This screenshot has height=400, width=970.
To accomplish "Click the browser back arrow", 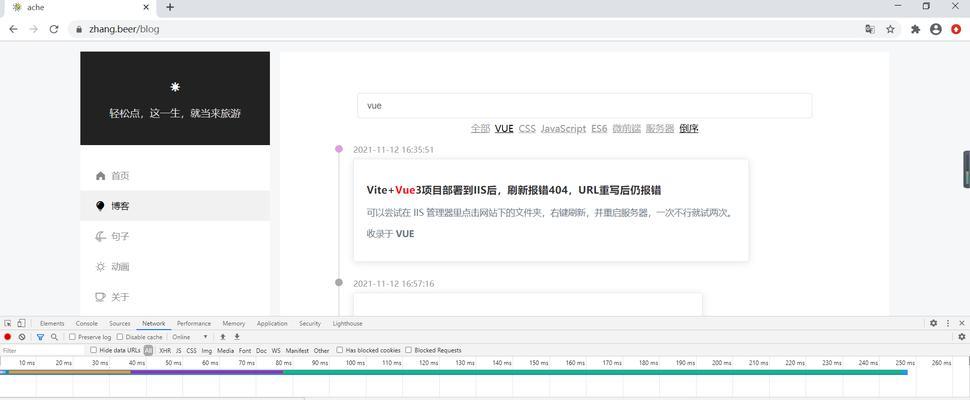I will click(13, 29).
